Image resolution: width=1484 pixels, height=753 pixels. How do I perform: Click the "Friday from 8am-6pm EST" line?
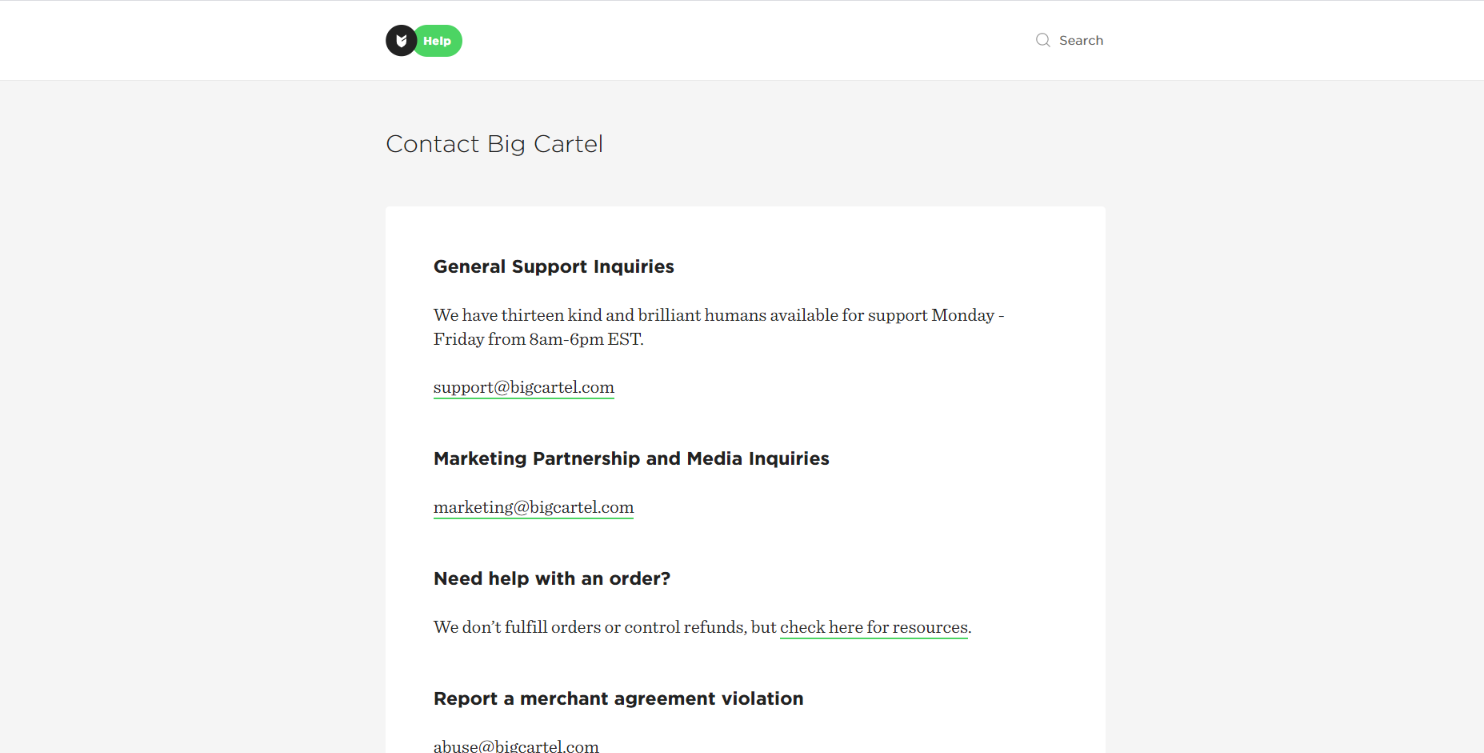click(x=538, y=339)
